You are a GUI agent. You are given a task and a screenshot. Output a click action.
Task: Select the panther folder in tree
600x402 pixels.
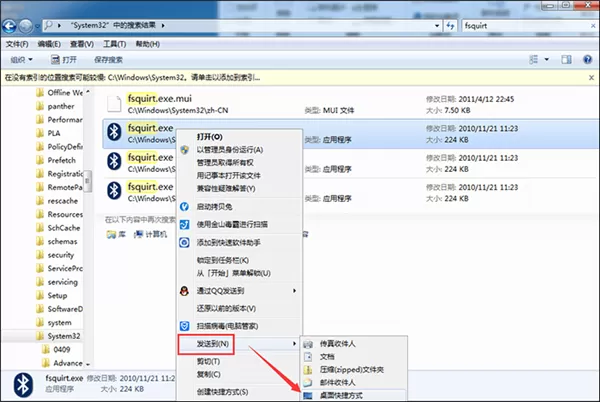56,106
